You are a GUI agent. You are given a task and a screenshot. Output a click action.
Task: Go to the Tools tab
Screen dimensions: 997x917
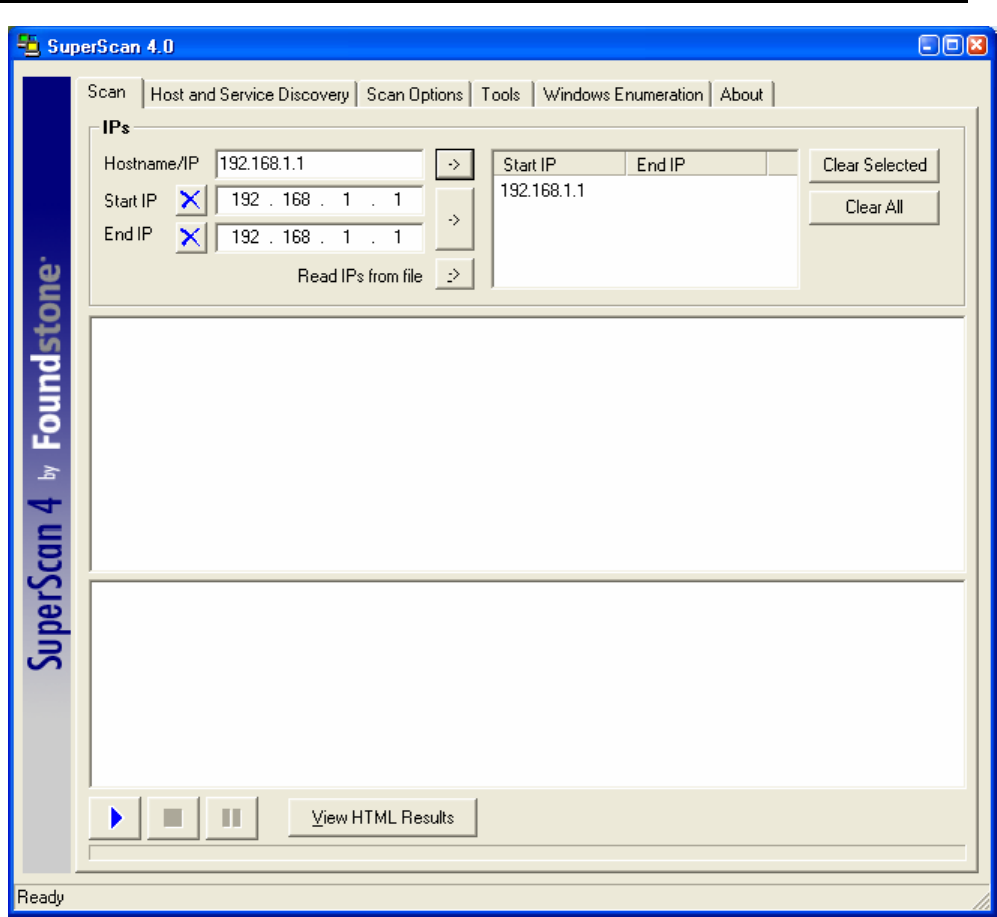pyautogui.click(x=500, y=95)
